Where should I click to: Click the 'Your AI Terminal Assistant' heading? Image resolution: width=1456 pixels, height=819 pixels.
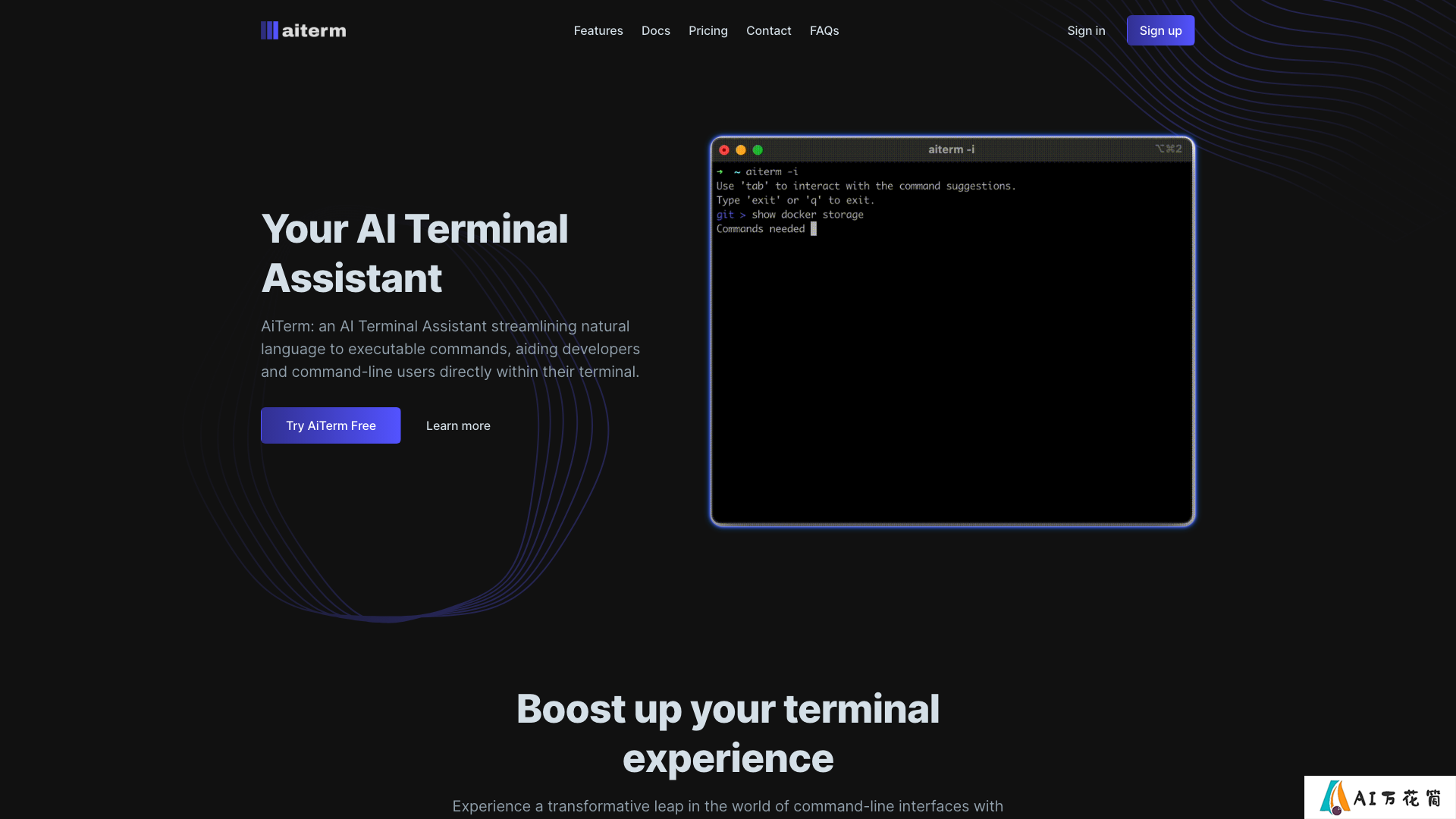[415, 253]
